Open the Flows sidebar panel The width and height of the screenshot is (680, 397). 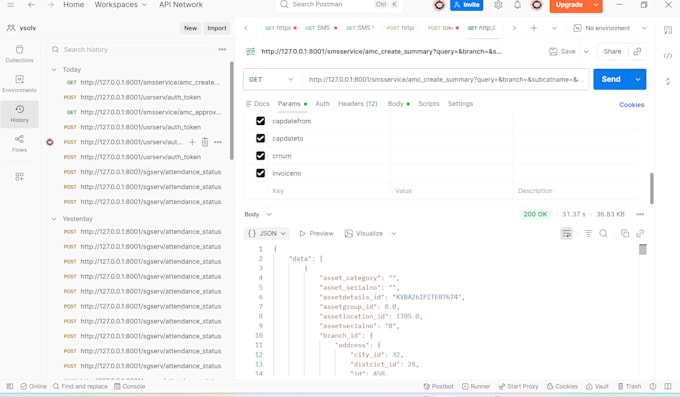(19, 144)
